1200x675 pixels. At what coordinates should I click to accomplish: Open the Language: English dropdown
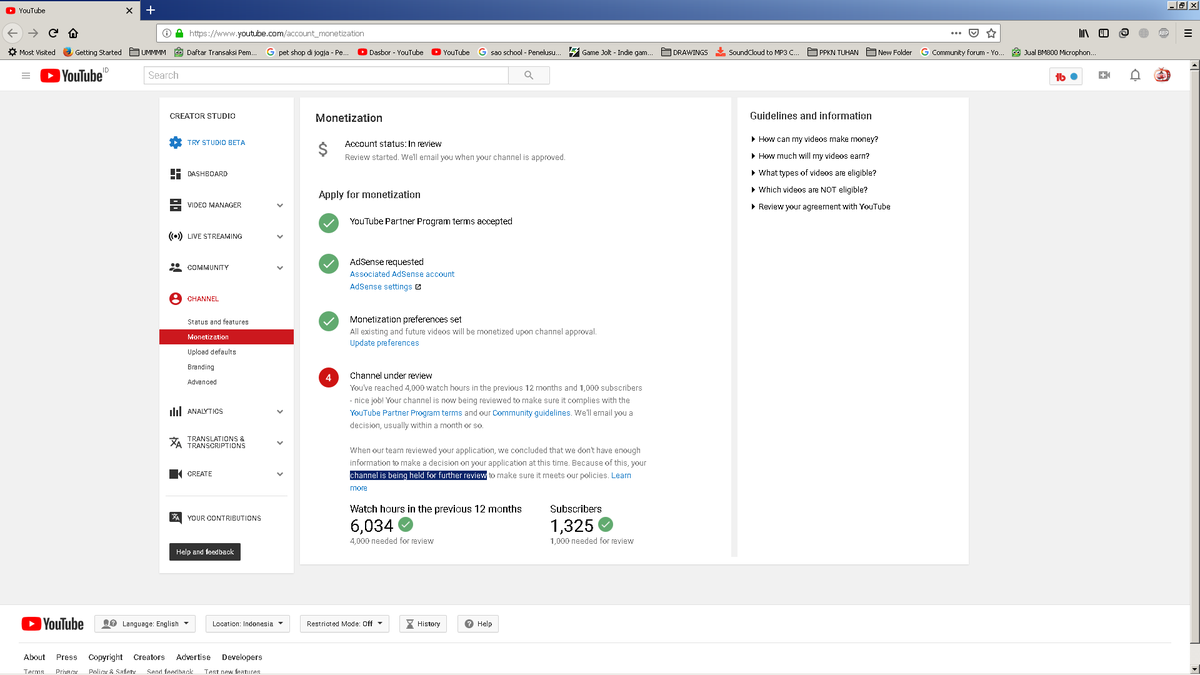[145, 624]
